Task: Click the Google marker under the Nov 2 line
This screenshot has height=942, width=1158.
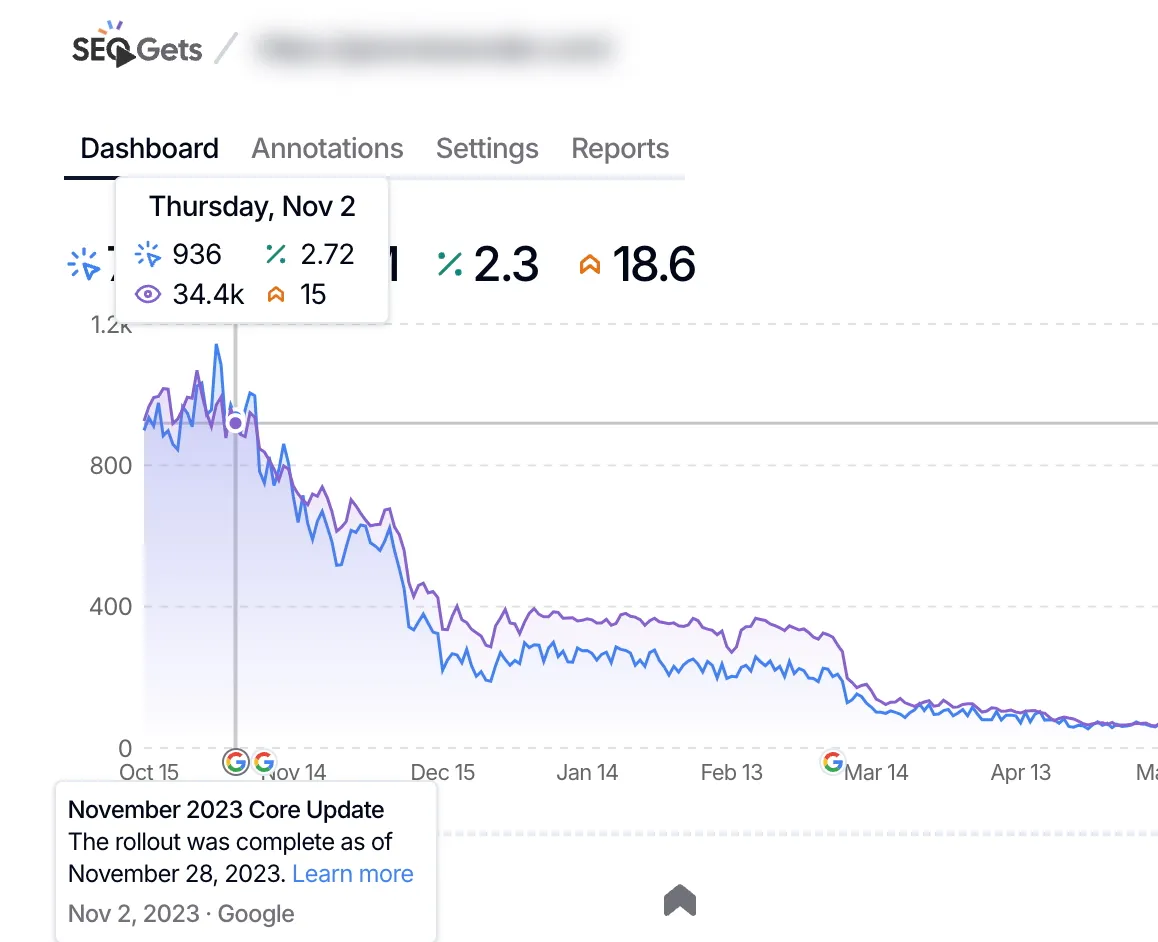Action: point(235,762)
